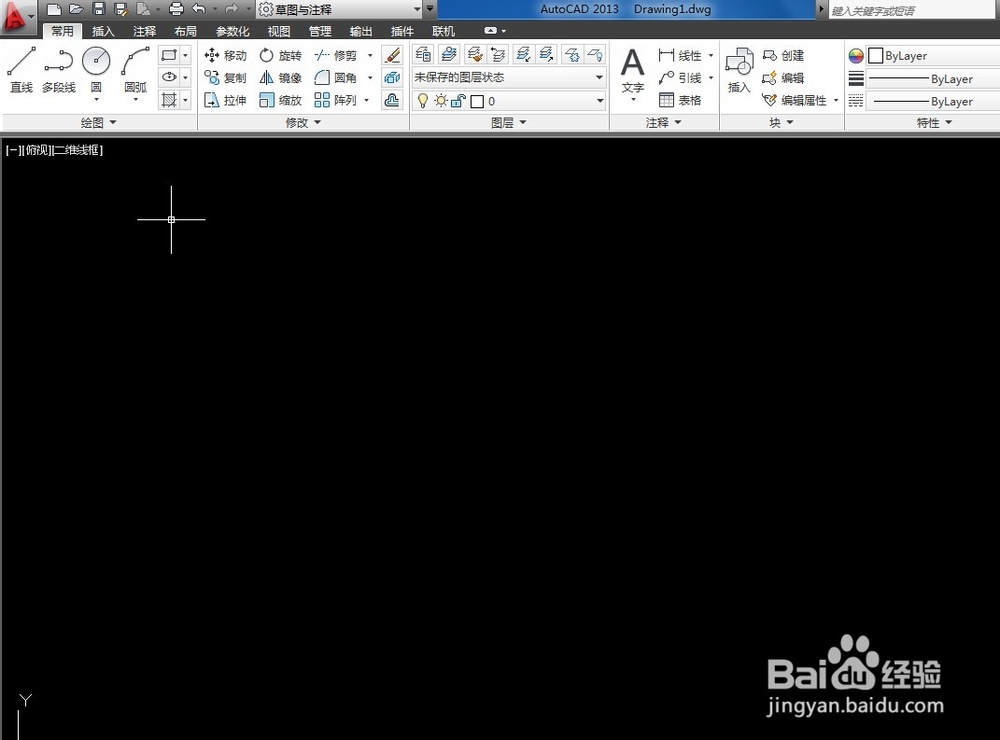Click the Edit Attributes (编辑属性) button

click(795, 100)
